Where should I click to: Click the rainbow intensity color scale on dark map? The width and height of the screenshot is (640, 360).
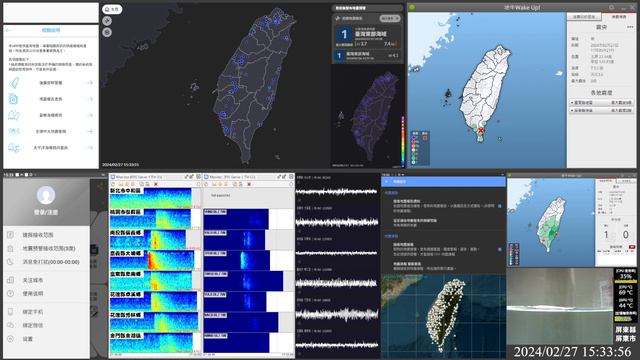tap(403, 141)
